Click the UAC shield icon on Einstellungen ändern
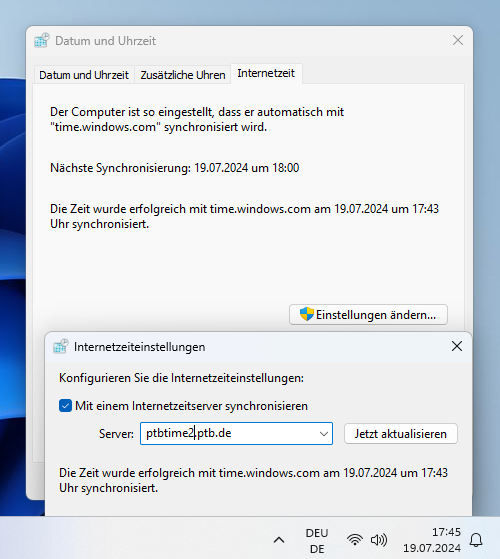The image size is (500, 559). pyautogui.click(x=306, y=314)
